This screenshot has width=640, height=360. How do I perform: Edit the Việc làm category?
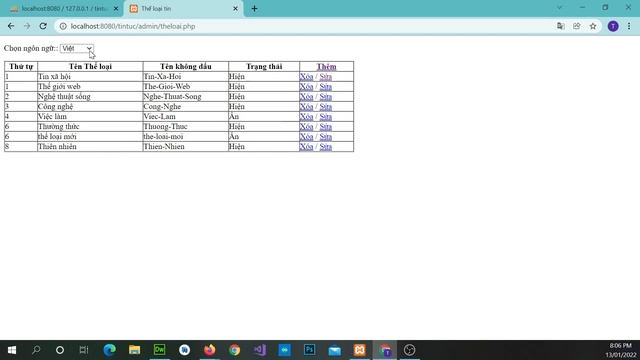(x=325, y=117)
